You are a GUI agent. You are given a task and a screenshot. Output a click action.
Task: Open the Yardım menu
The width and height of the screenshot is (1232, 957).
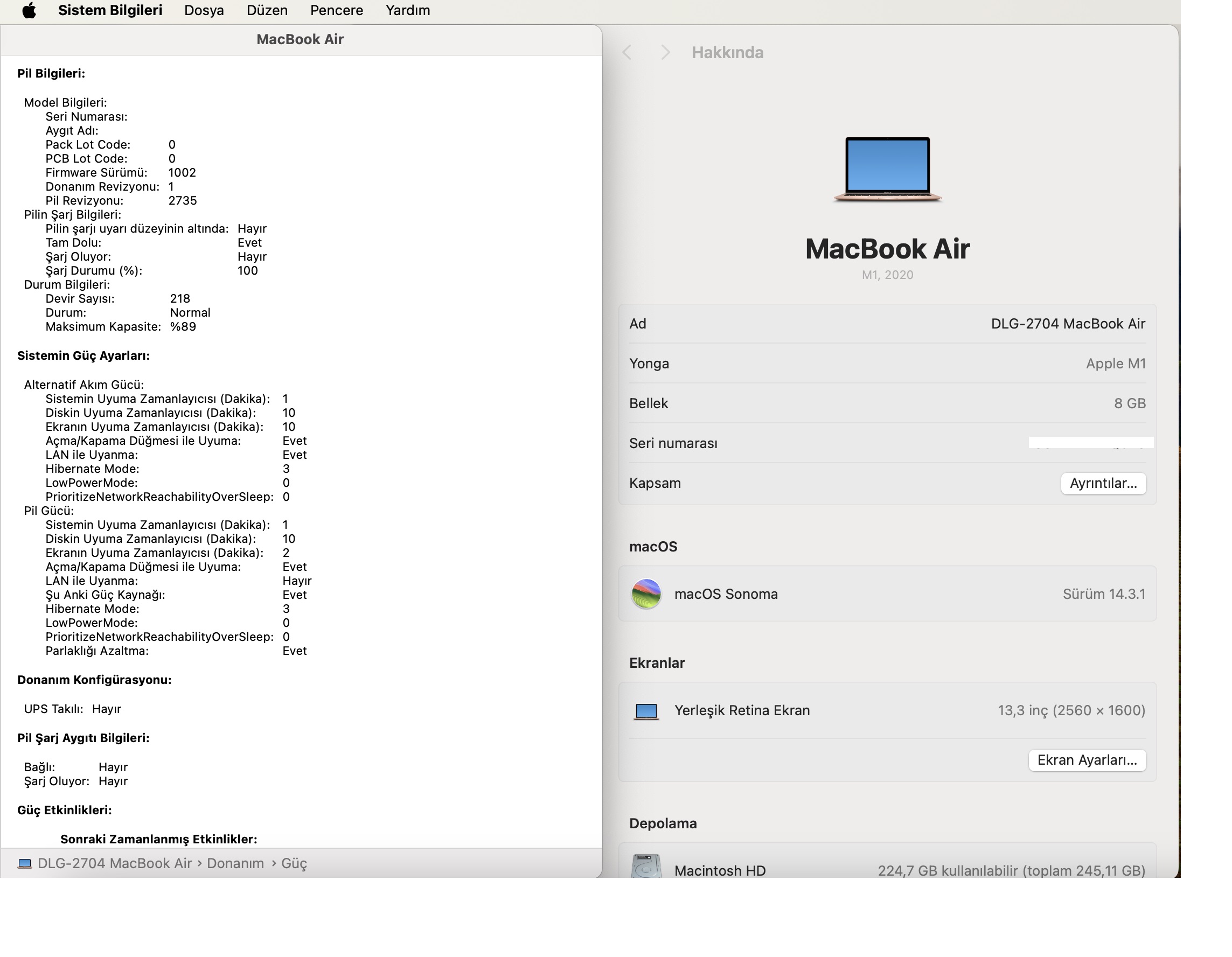point(408,10)
